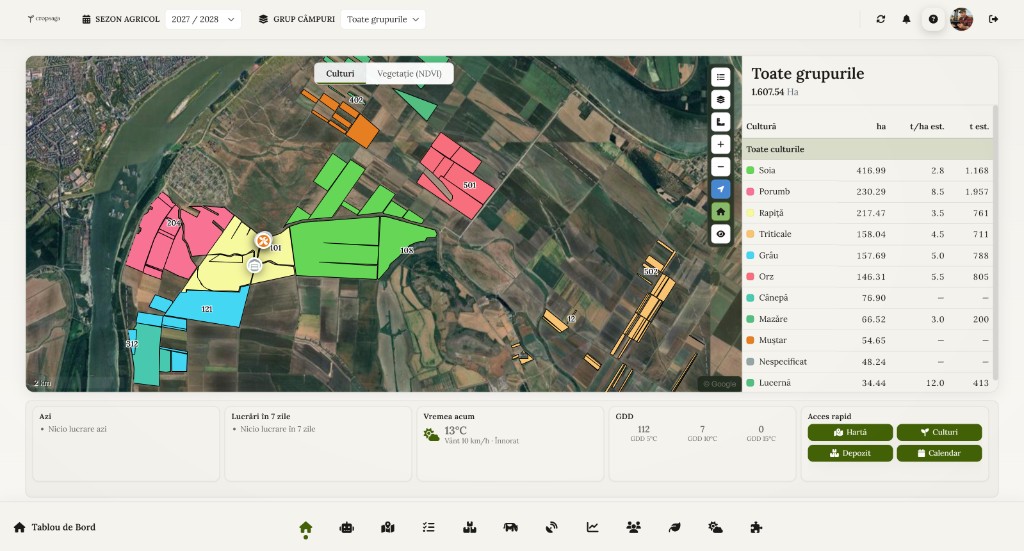This screenshot has width=1024, height=551.
Task: Click the Cultură column header
Action: (761, 127)
